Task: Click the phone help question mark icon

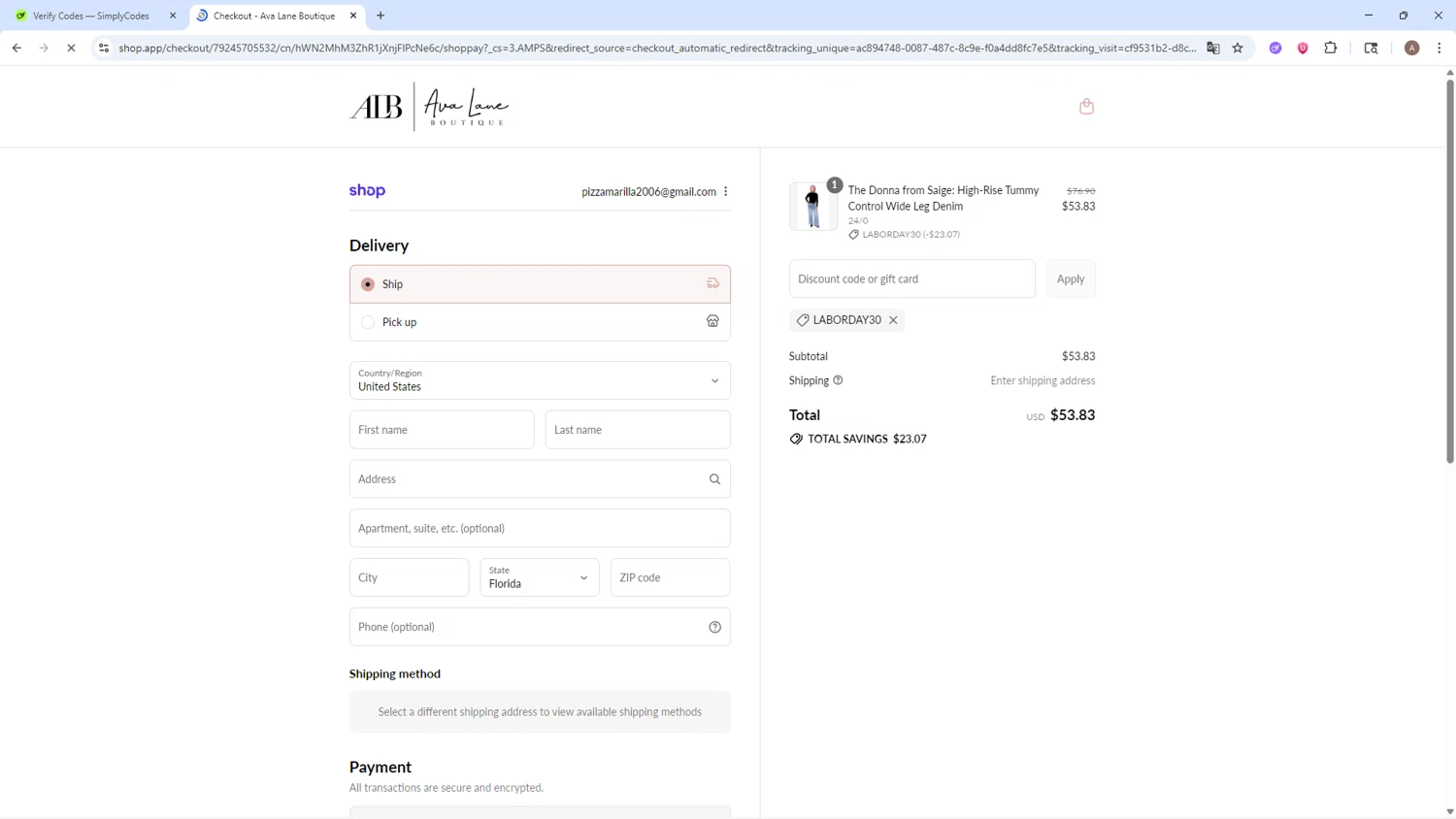Action: (x=714, y=627)
